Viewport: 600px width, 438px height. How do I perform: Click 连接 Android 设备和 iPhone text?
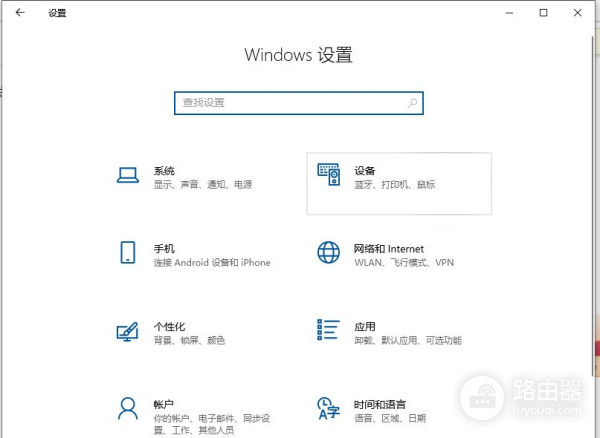(x=212, y=263)
